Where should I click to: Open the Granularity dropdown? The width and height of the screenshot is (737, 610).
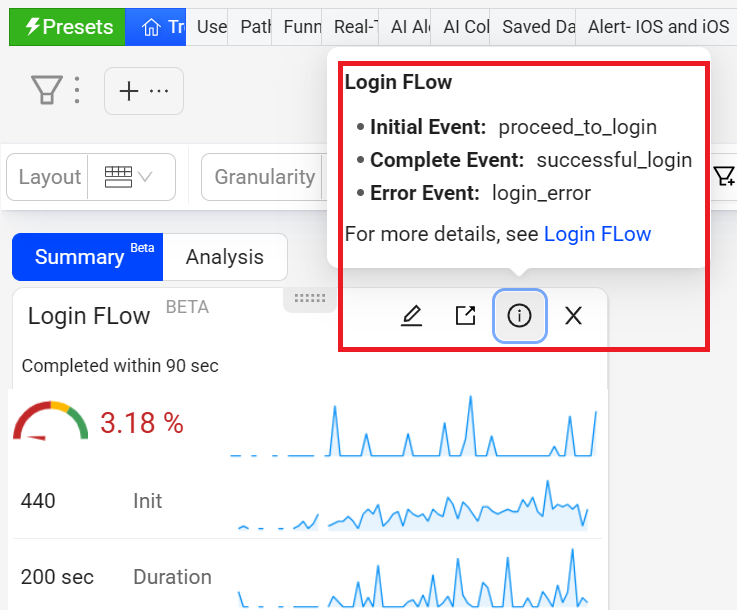pos(264,177)
